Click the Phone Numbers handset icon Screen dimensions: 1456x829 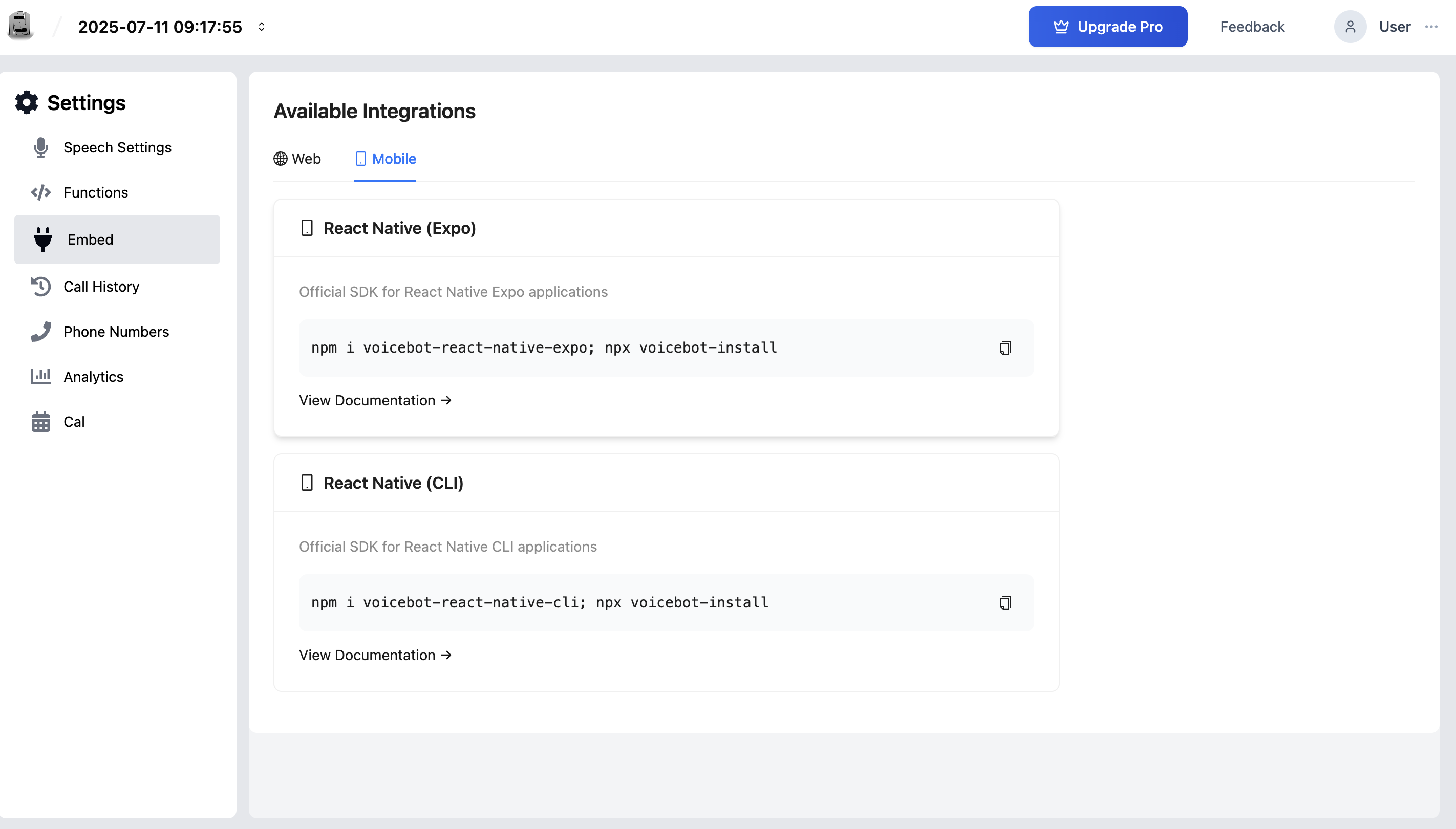[41, 332]
